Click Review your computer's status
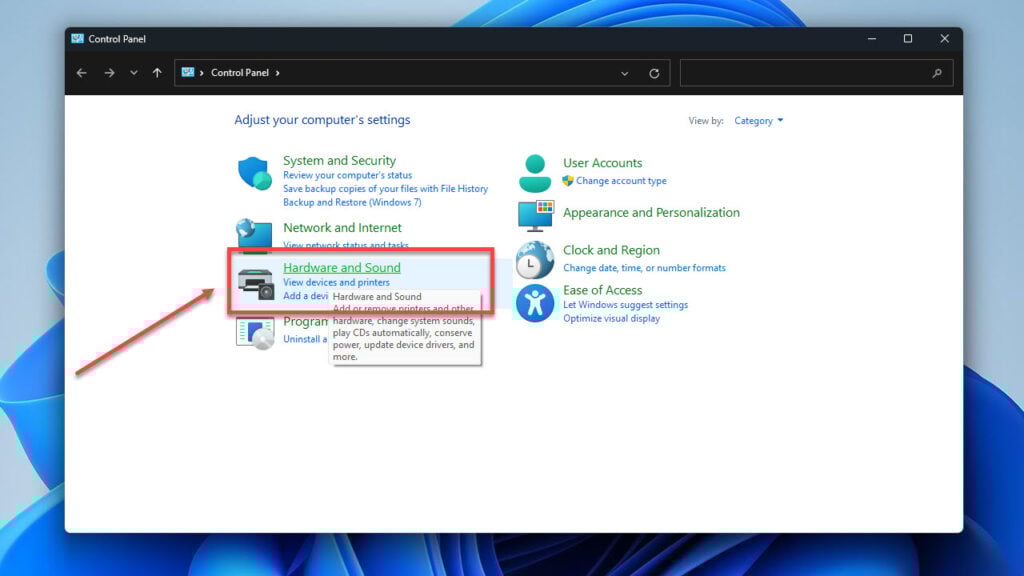The image size is (1024, 576). click(x=347, y=175)
